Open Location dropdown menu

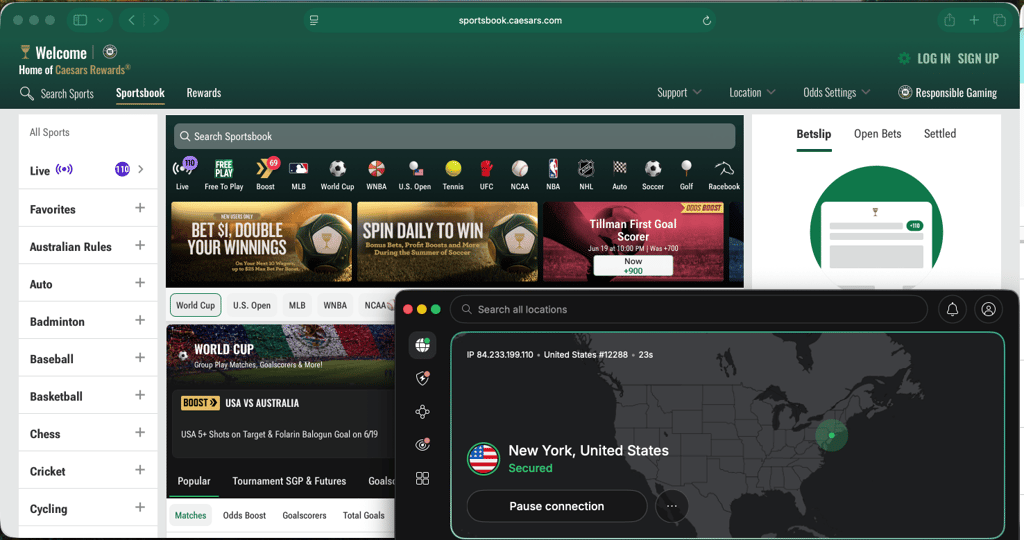752,93
